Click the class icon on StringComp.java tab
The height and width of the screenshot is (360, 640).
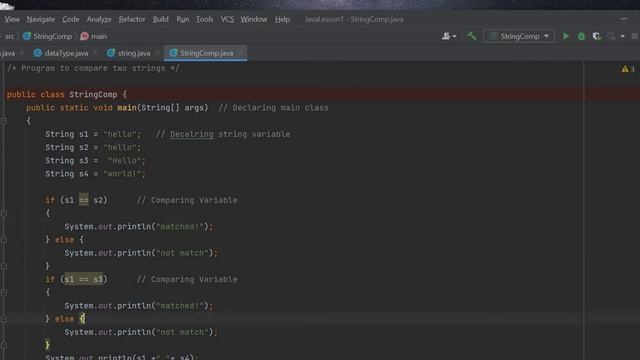173,53
